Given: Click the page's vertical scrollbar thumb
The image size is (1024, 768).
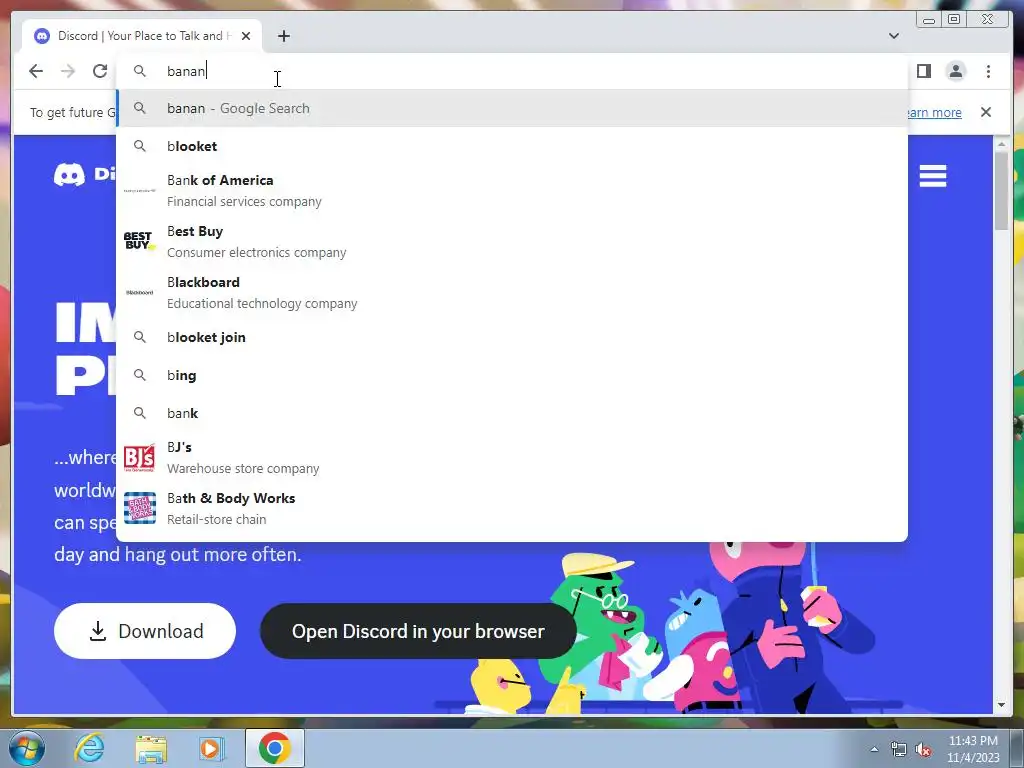Looking at the screenshot, I should tap(1001, 190).
